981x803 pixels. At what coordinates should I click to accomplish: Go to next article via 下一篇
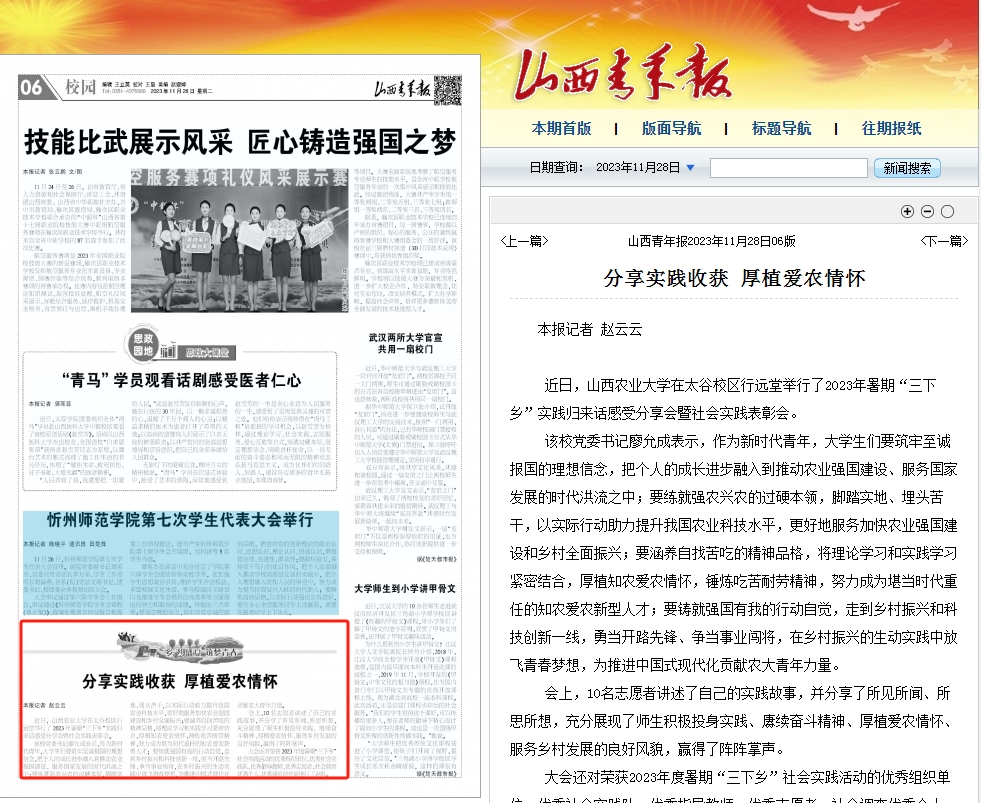(944, 241)
